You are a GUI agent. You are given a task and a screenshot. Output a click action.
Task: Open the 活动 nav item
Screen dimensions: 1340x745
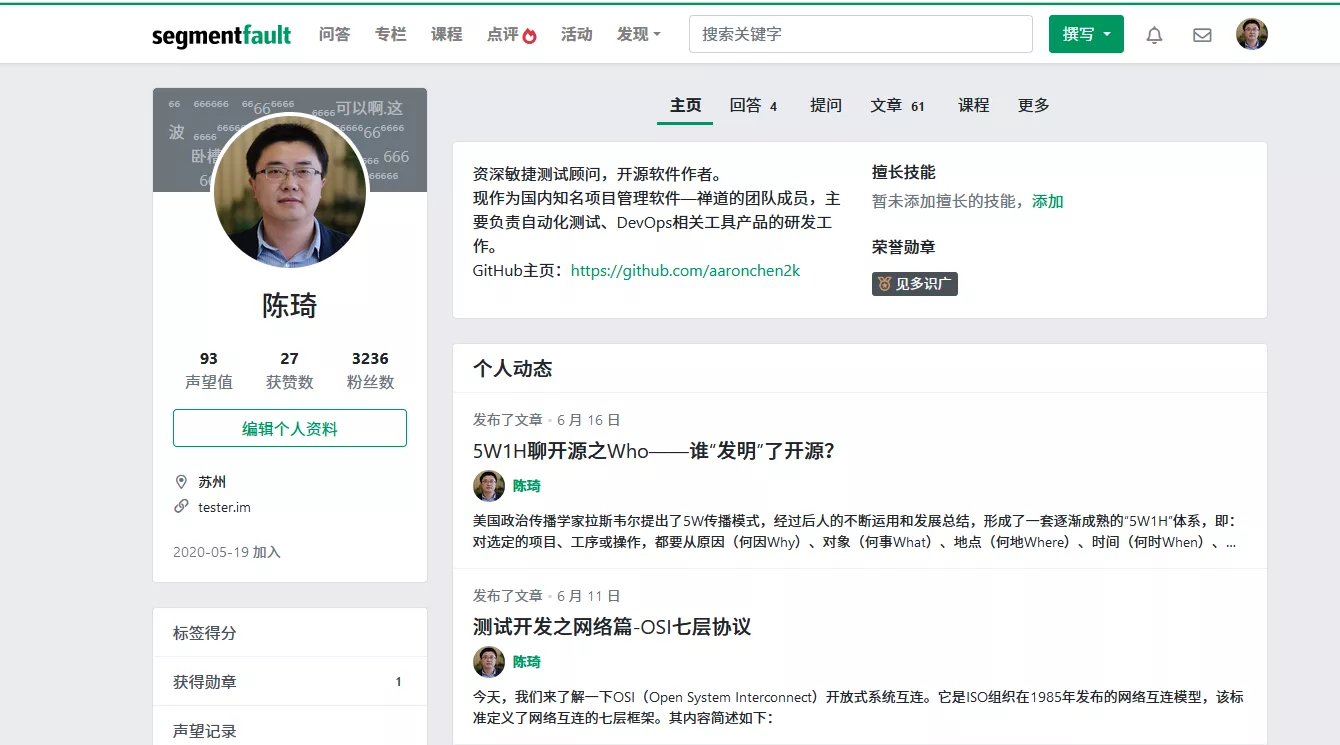[x=576, y=34]
